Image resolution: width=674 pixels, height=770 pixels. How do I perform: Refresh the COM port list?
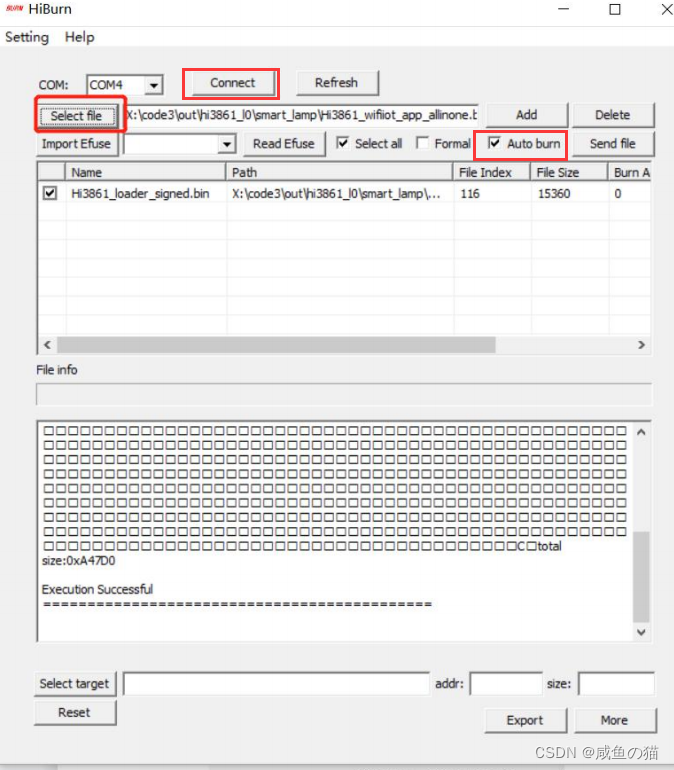point(337,83)
